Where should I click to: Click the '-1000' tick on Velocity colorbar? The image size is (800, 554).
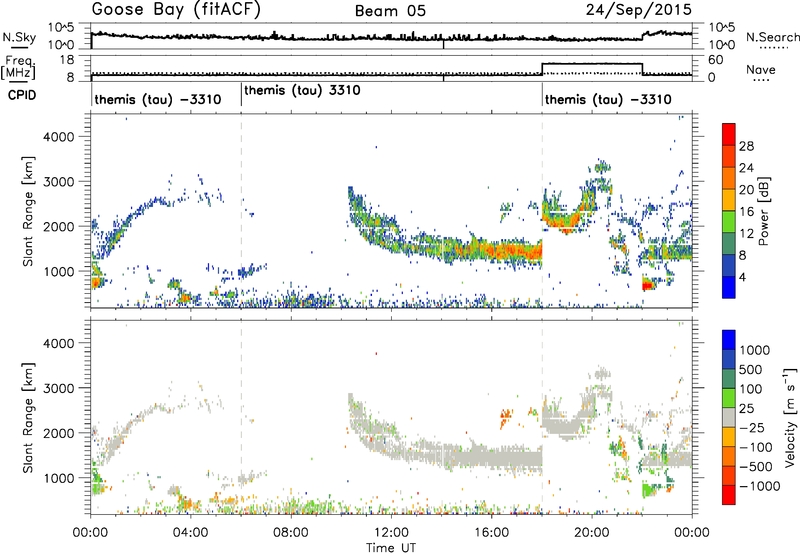click(x=759, y=486)
